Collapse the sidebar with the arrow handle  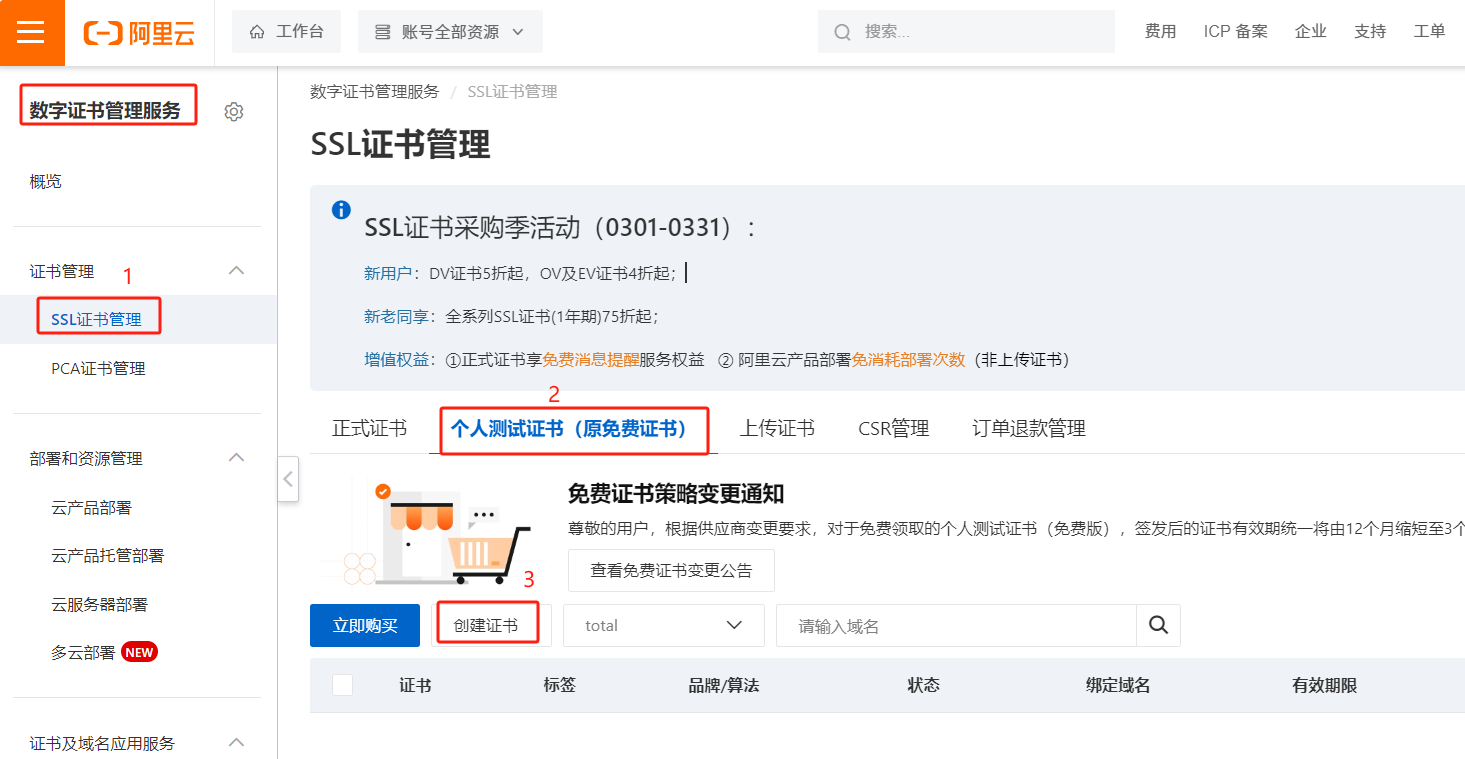click(288, 479)
